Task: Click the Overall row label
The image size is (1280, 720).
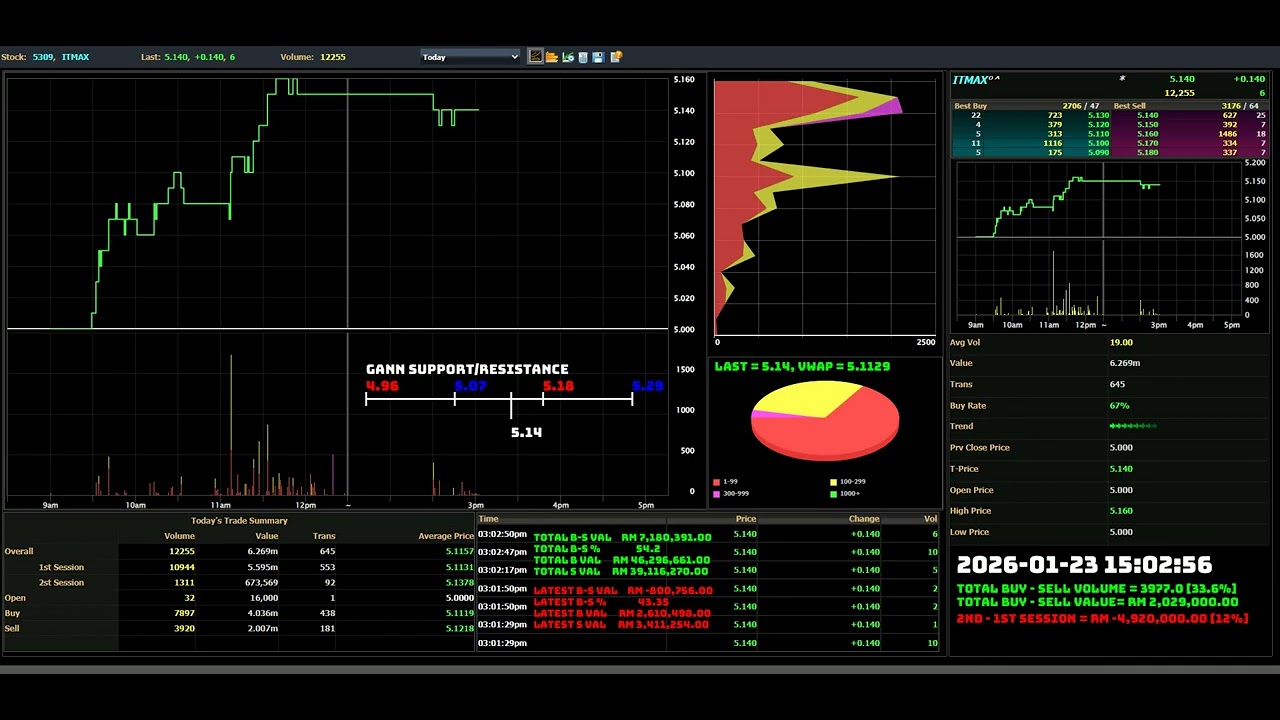Action: pos(19,551)
